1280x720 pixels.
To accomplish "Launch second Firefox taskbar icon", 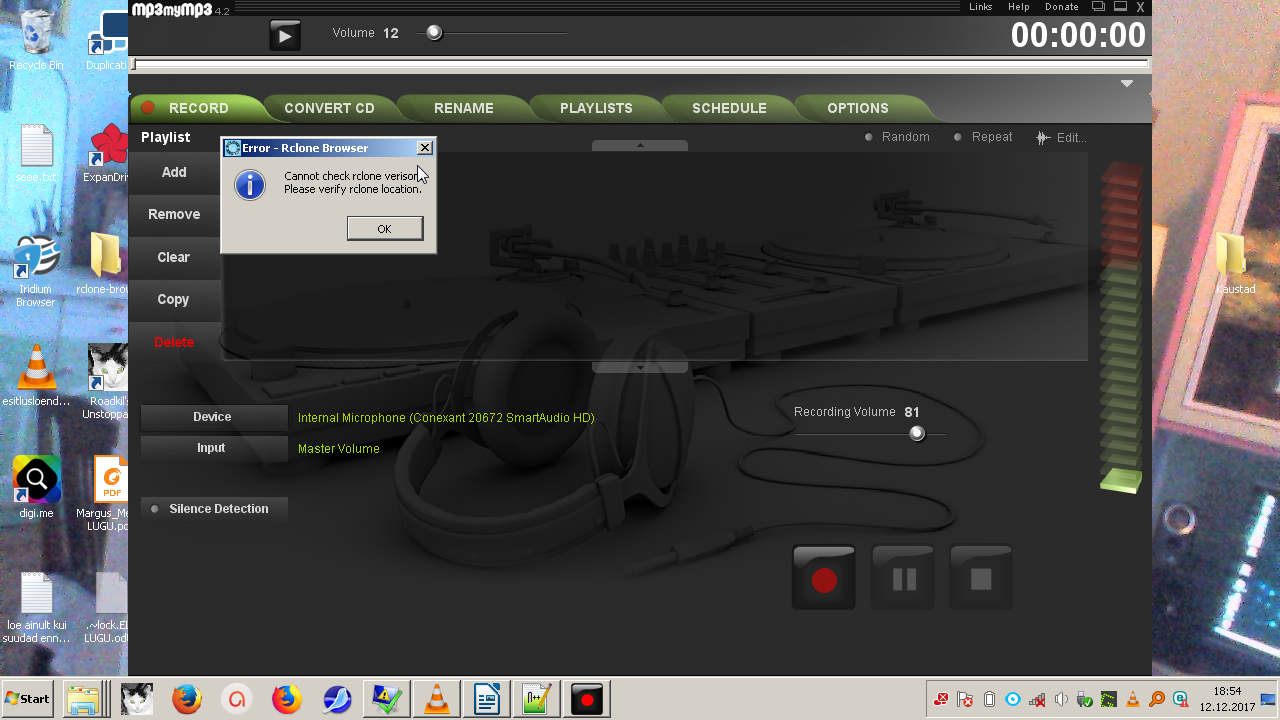I will pos(287,699).
